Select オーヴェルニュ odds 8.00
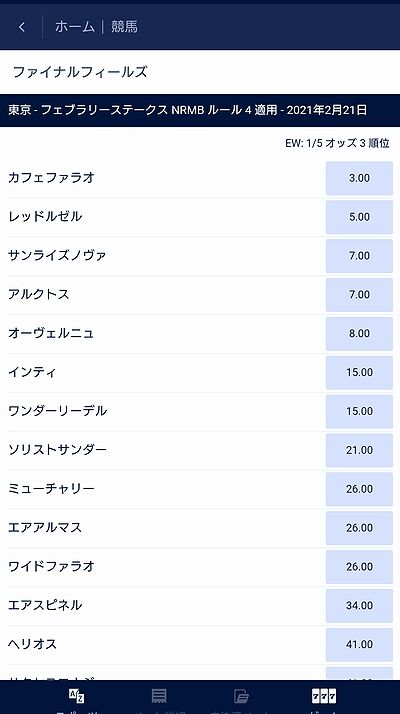 coord(359,333)
